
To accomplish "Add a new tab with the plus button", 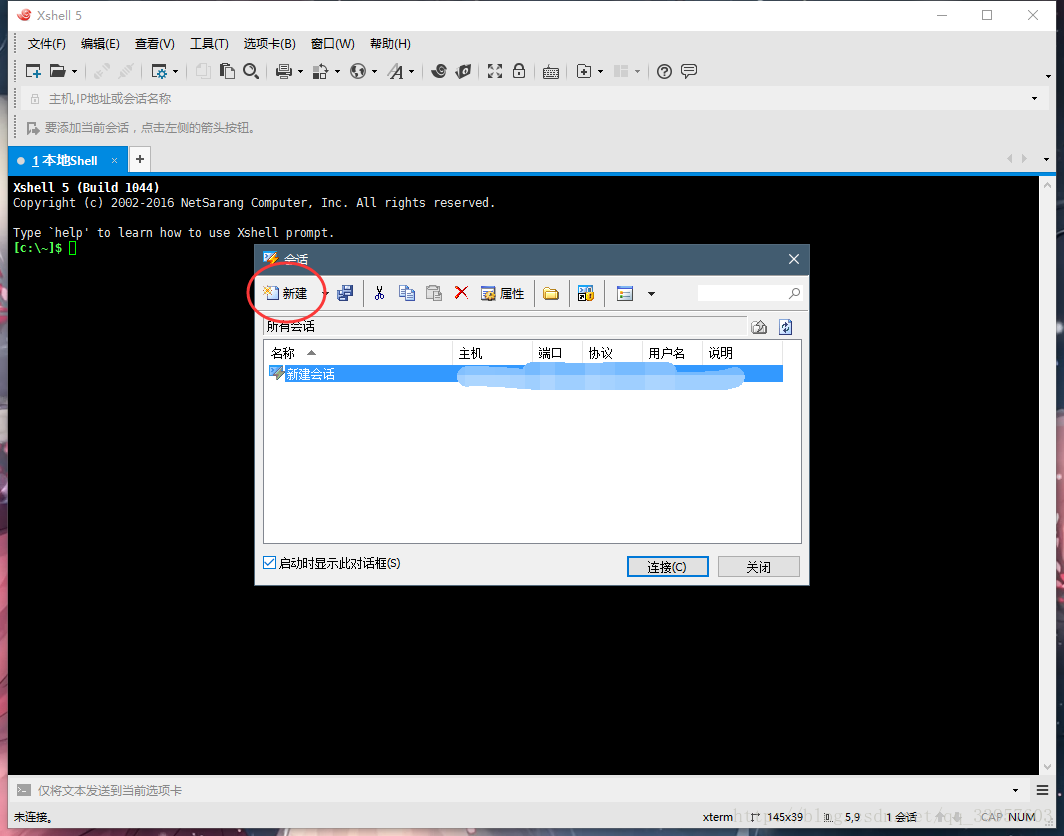I will 140,159.
